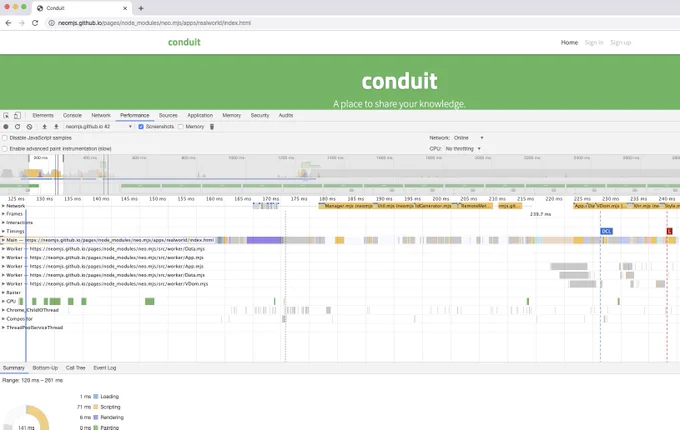Expand the Network track
The image size is (680, 430).
click(x=3, y=206)
